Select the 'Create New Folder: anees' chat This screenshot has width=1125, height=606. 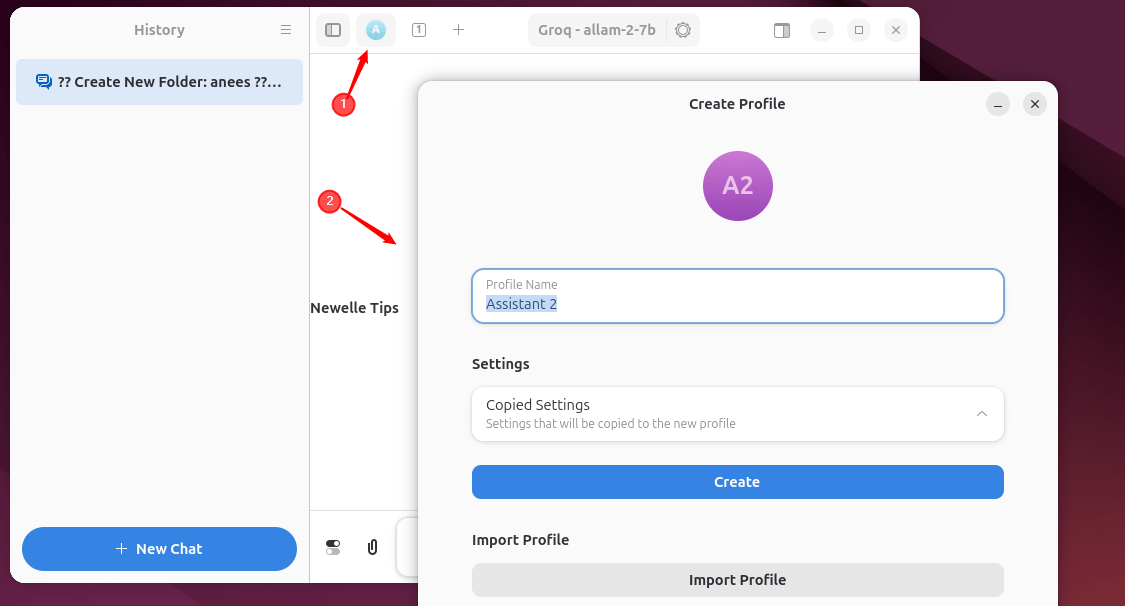click(159, 82)
